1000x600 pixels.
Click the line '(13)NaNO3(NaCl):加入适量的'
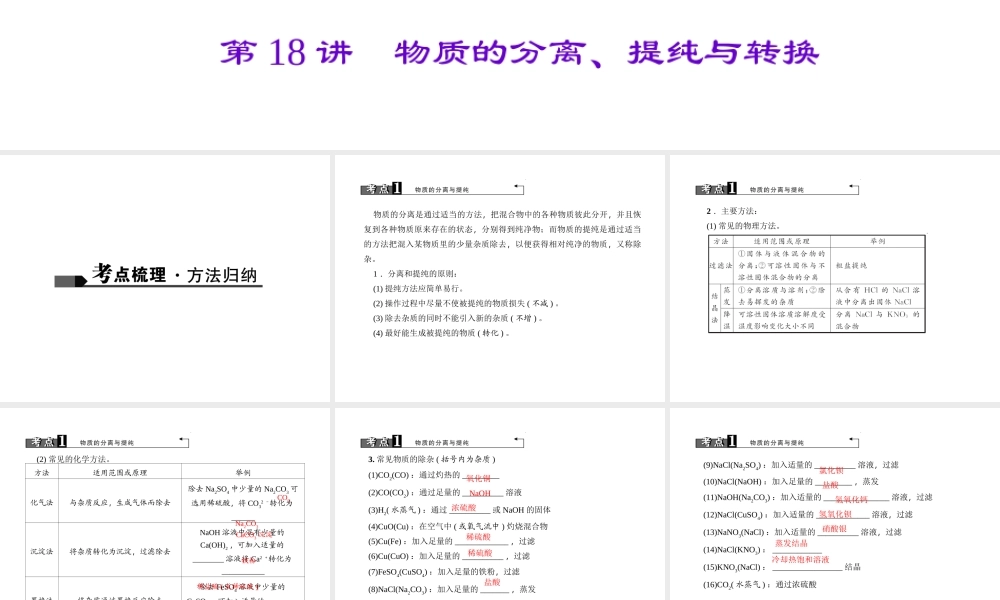click(x=803, y=531)
